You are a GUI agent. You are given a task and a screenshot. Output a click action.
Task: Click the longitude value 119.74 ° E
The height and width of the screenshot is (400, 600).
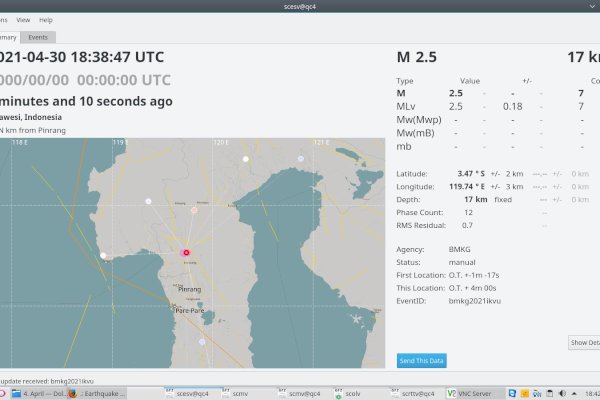point(467,187)
